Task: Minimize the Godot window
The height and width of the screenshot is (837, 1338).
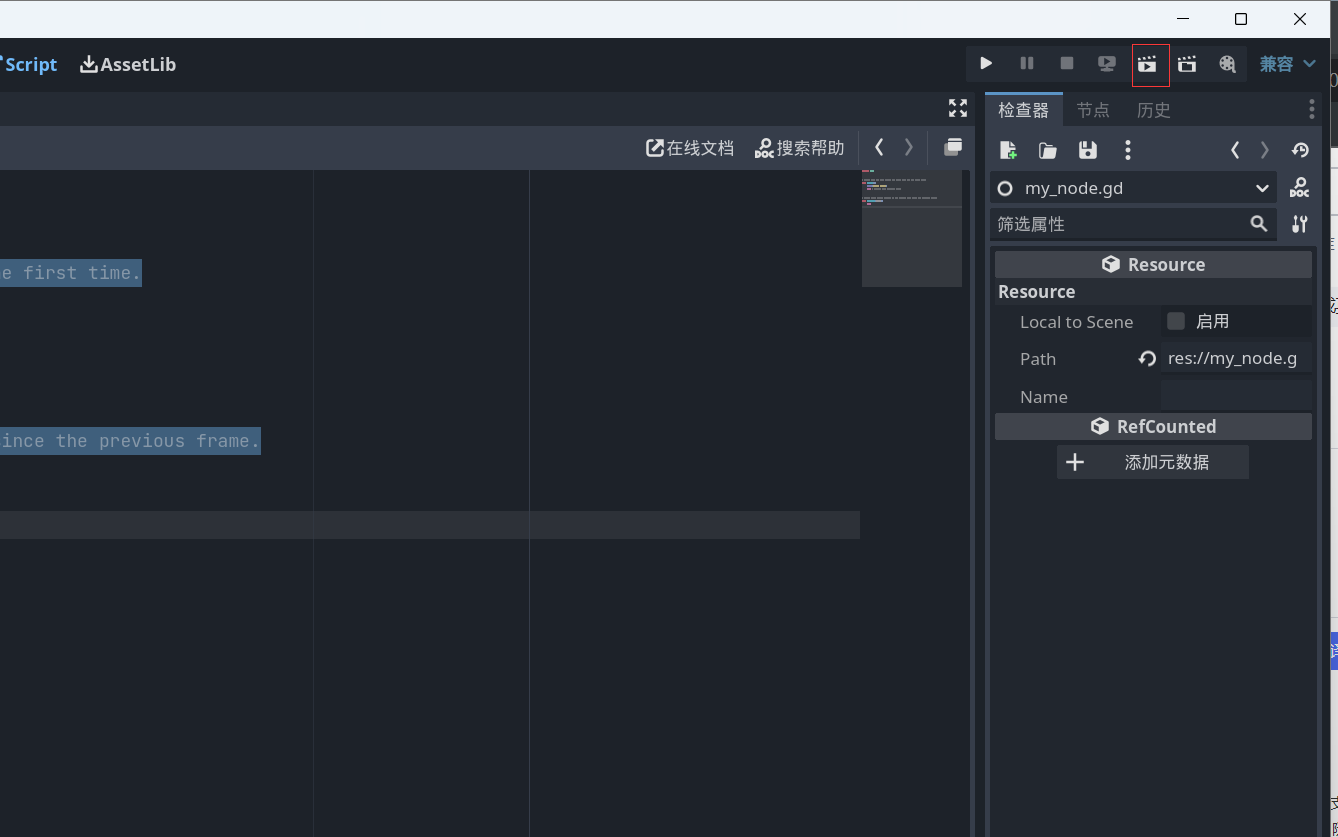Action: [x=1183, y=19]
